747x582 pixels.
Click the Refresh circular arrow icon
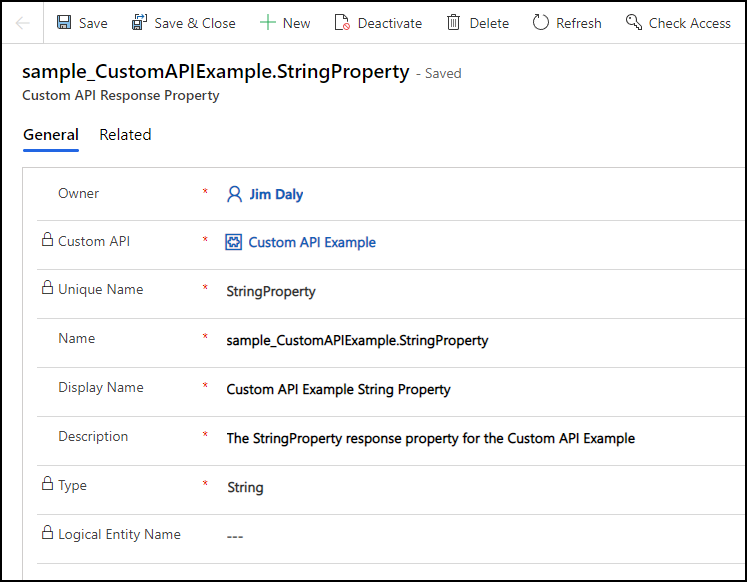point(541,22)
